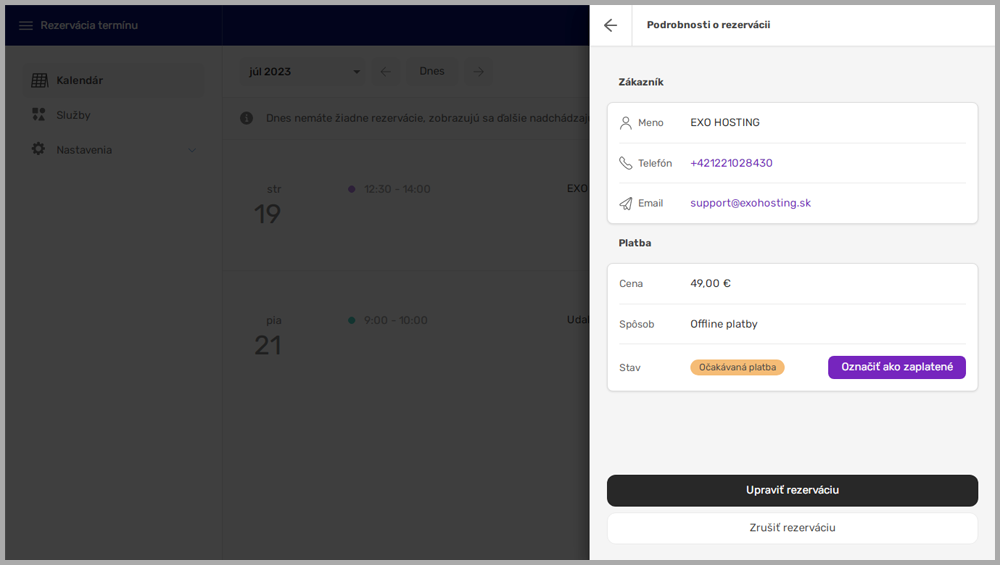Image resolution: width=1000 pixels, height=565 pixels.
Task: Click the Nastavenia gear icon
Action: click(x=39, y=150)
